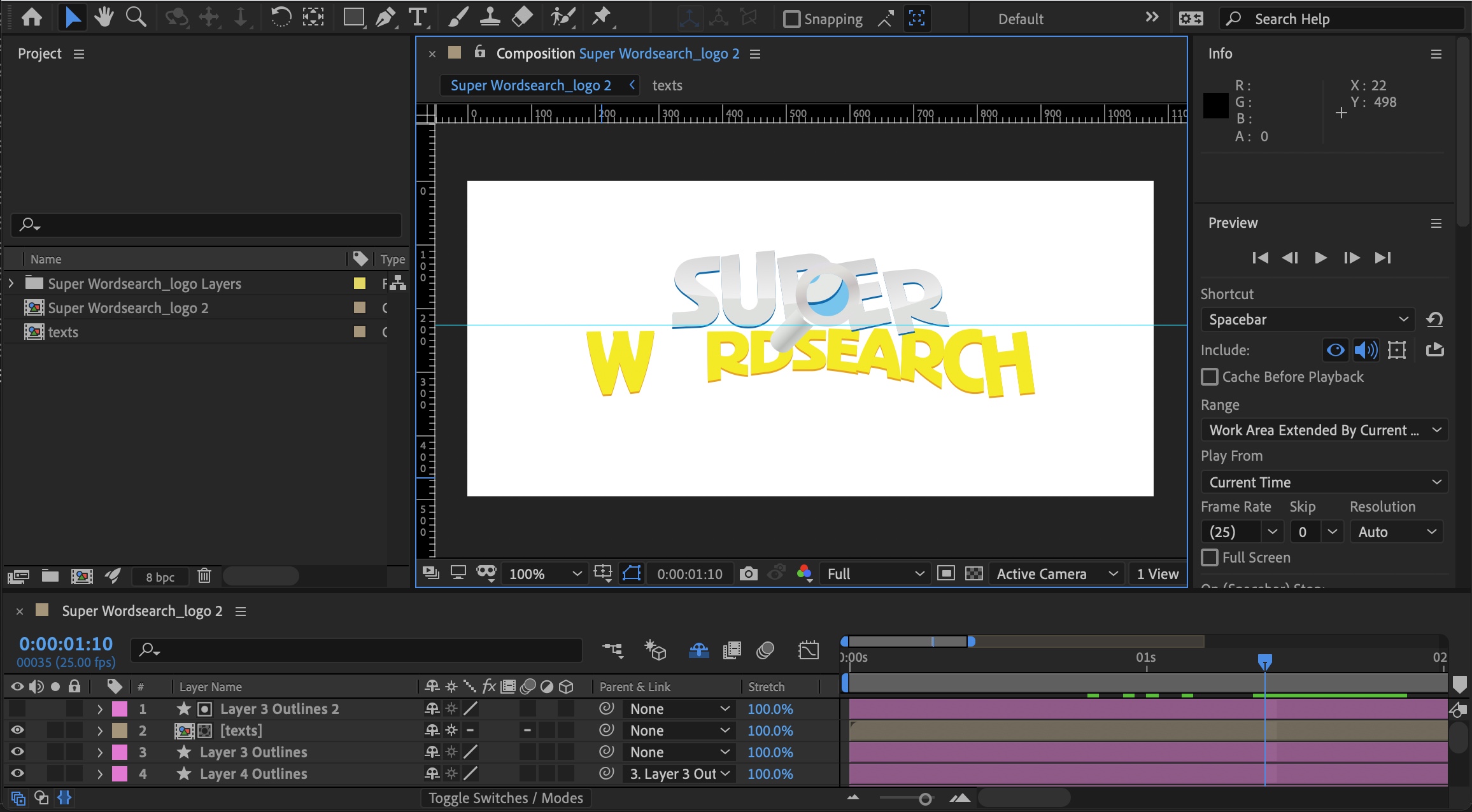Open the Composition panel menu
Image resolution: width=1472 pixels, height=812 pixels.
coord(754,53)
